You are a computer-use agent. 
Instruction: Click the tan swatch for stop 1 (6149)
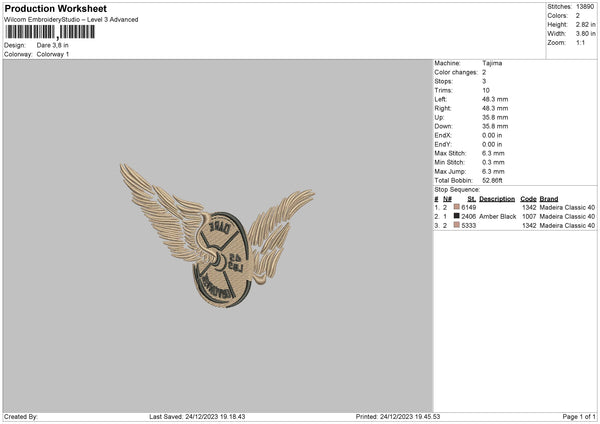456,207
